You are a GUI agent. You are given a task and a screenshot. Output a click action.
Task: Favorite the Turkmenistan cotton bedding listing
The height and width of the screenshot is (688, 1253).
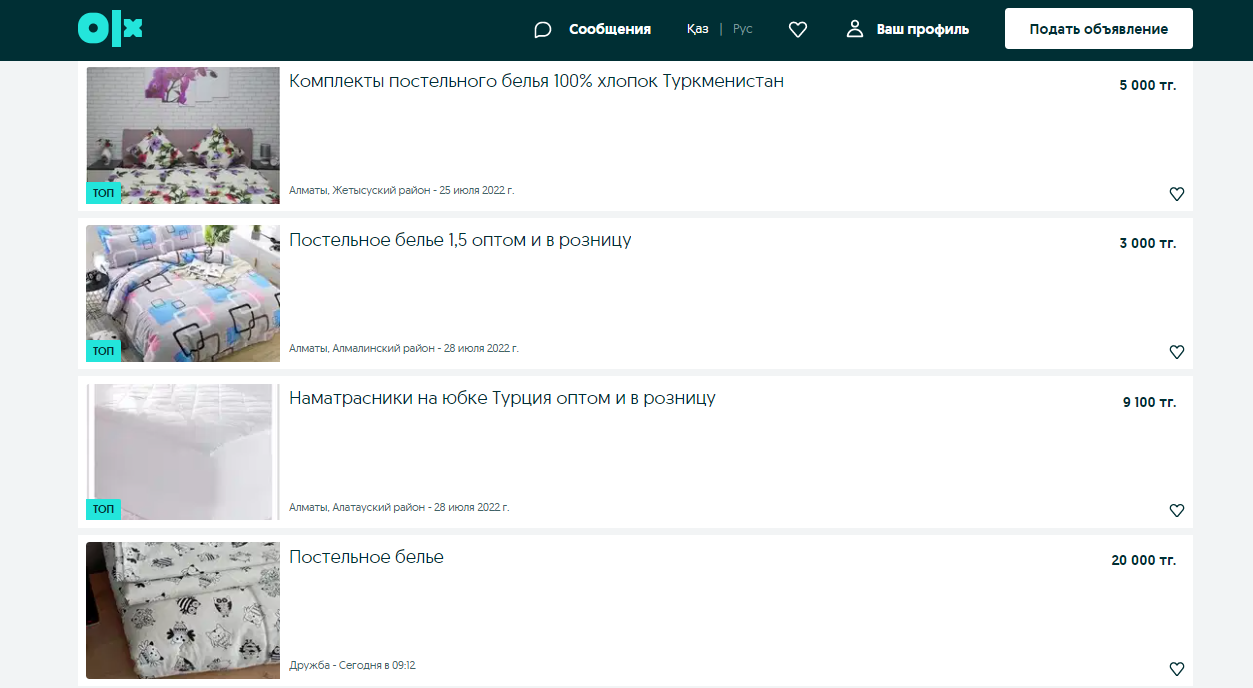click(1177, 194)
